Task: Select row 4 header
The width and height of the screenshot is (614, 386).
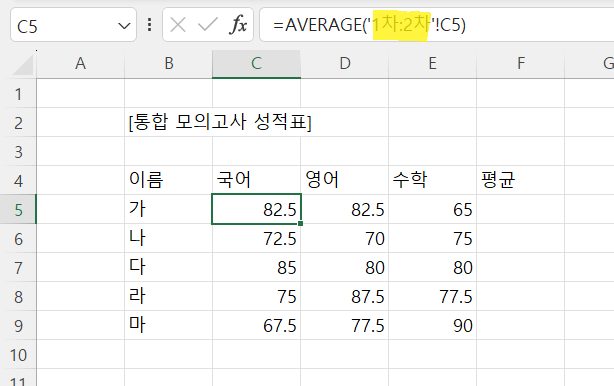Action: (x=18, y=180)
